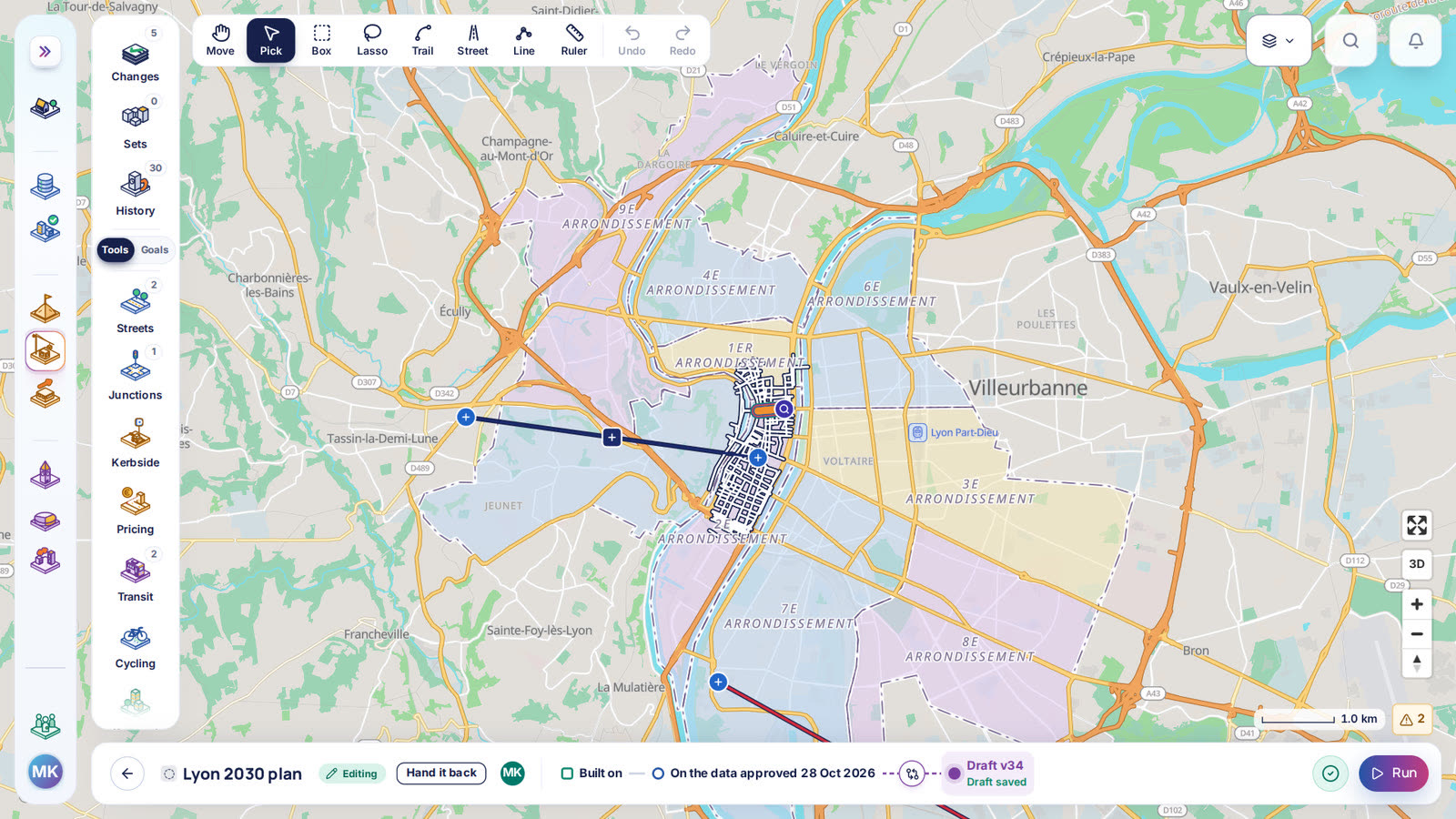Open the notifications bell

coord(1416,41)
